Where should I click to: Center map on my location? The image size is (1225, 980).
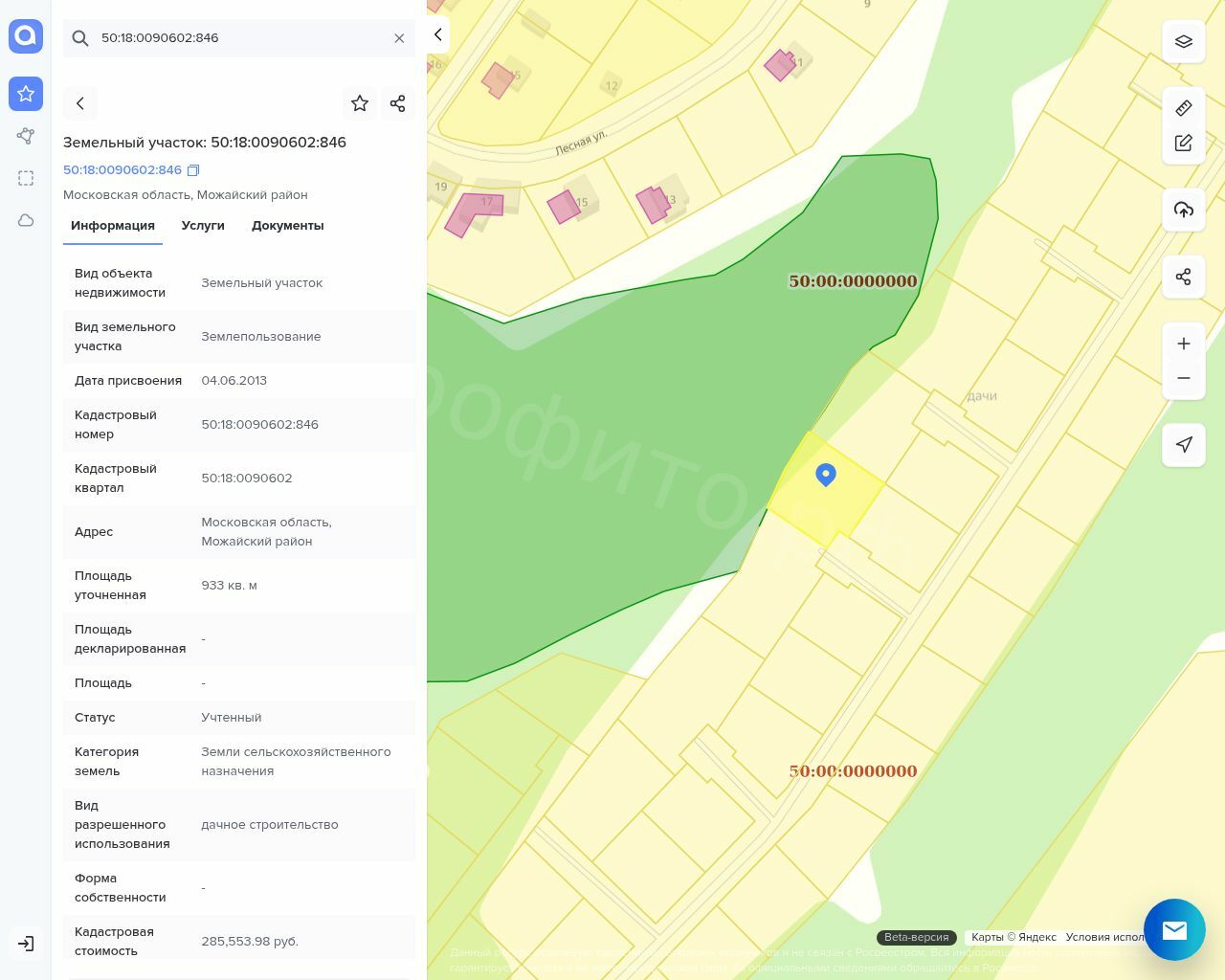(x=1184, y=444)
